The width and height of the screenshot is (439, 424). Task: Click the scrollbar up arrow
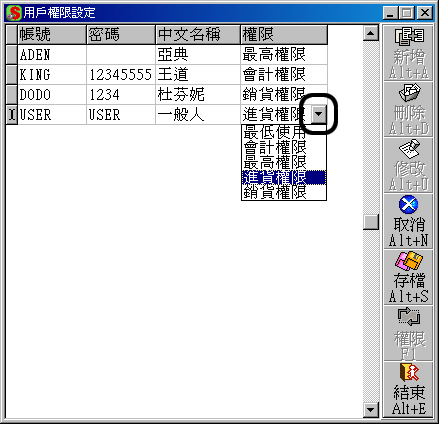tap(371, 33)
